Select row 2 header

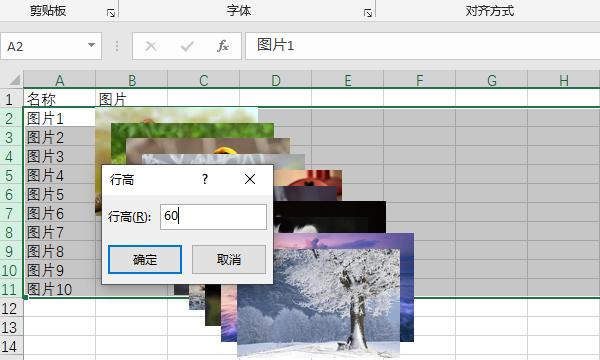[11, 117]
